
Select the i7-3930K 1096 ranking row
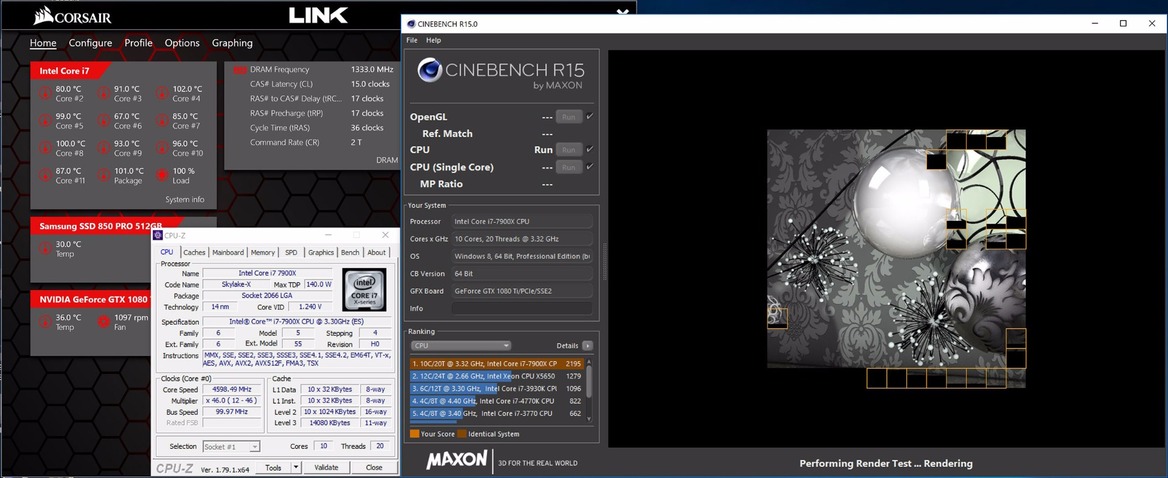(497, 389)
